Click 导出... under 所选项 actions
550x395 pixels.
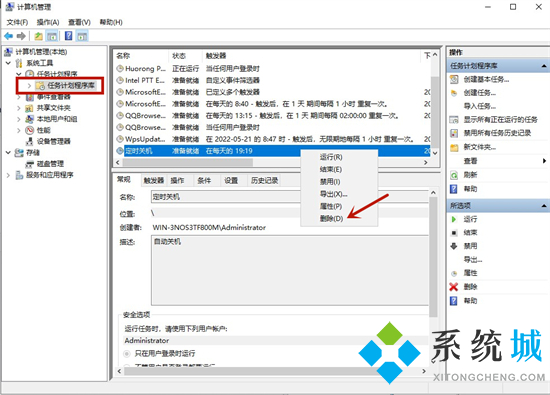[x=473, y=260]
